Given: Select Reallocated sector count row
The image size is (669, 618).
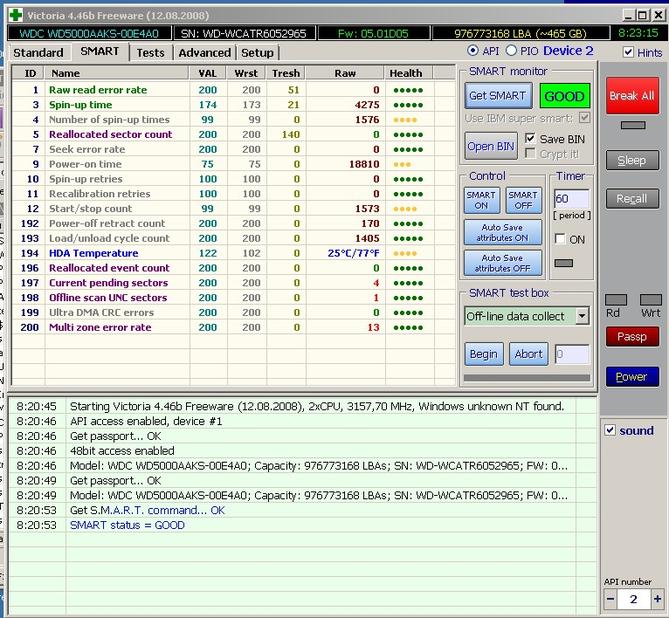Looking at the screenshot, I should [x=233, y=134].
